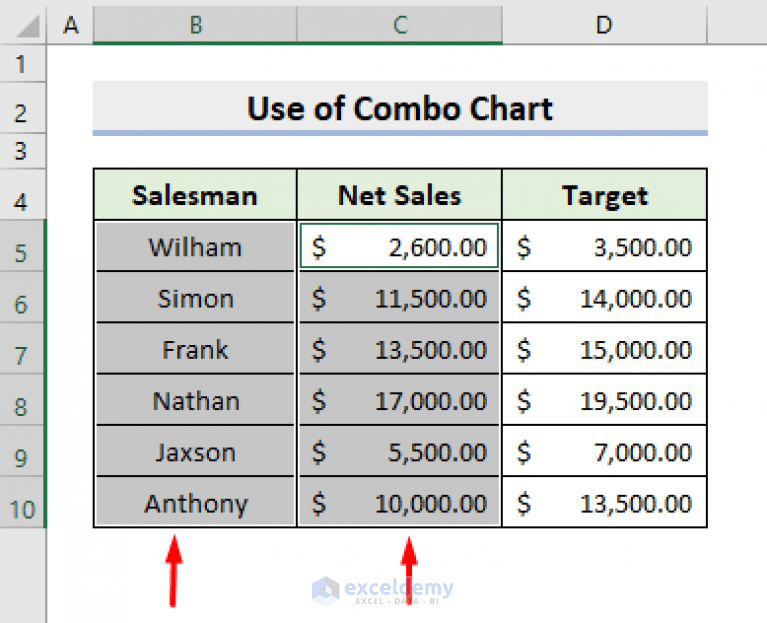Click row 2 header
The image size is (767, 623).
click(x=22, y=113)
